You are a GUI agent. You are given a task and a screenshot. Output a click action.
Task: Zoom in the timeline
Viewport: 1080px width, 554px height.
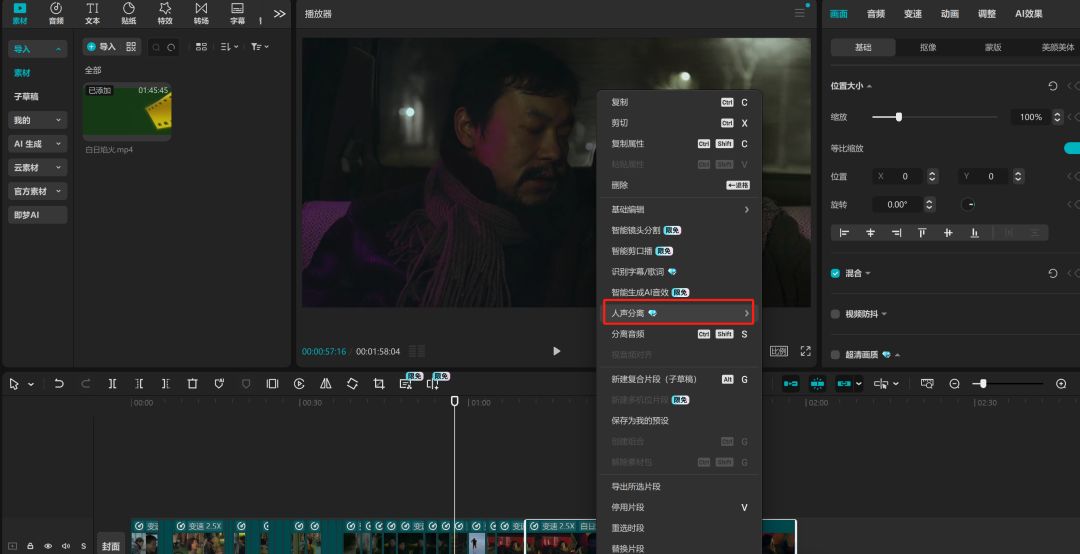pos(1061,384)
